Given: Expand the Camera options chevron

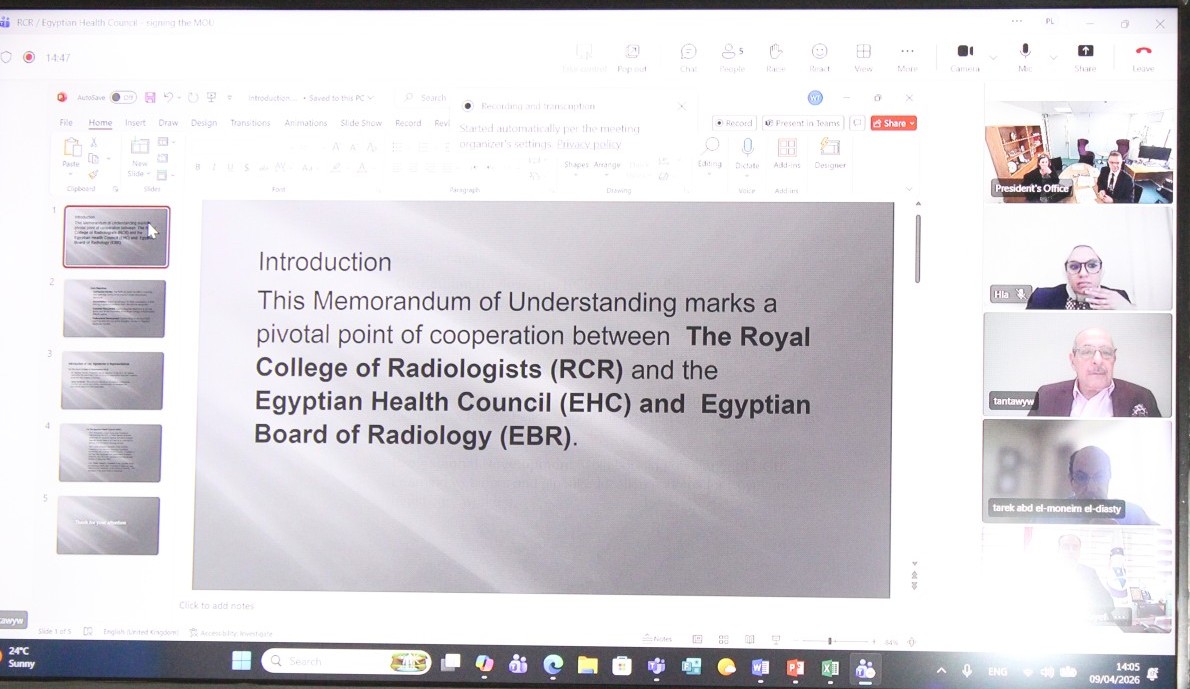Looking at the screenshot, I should click(993, 58).
